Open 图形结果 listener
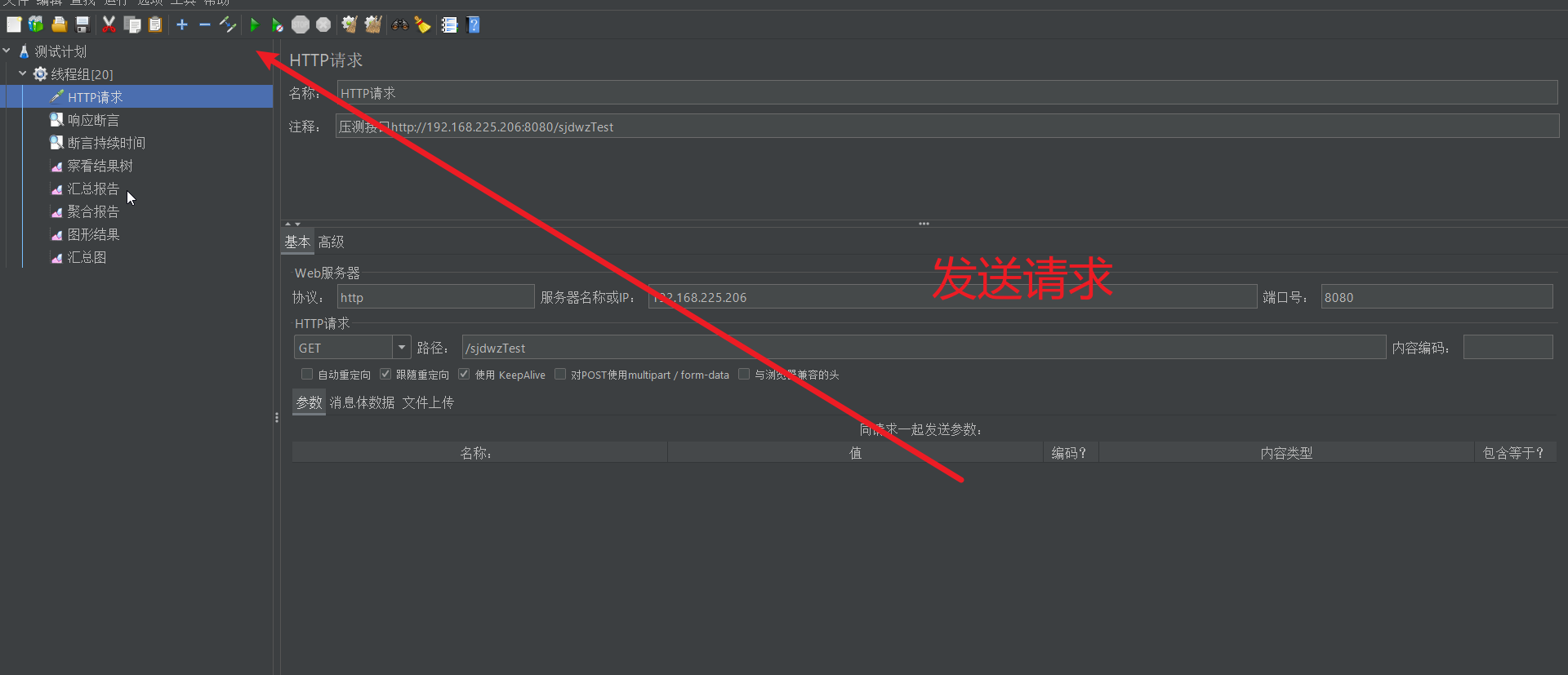This screenshot has height=675, width=1568. pyautogui.click(x=93, y=234)
